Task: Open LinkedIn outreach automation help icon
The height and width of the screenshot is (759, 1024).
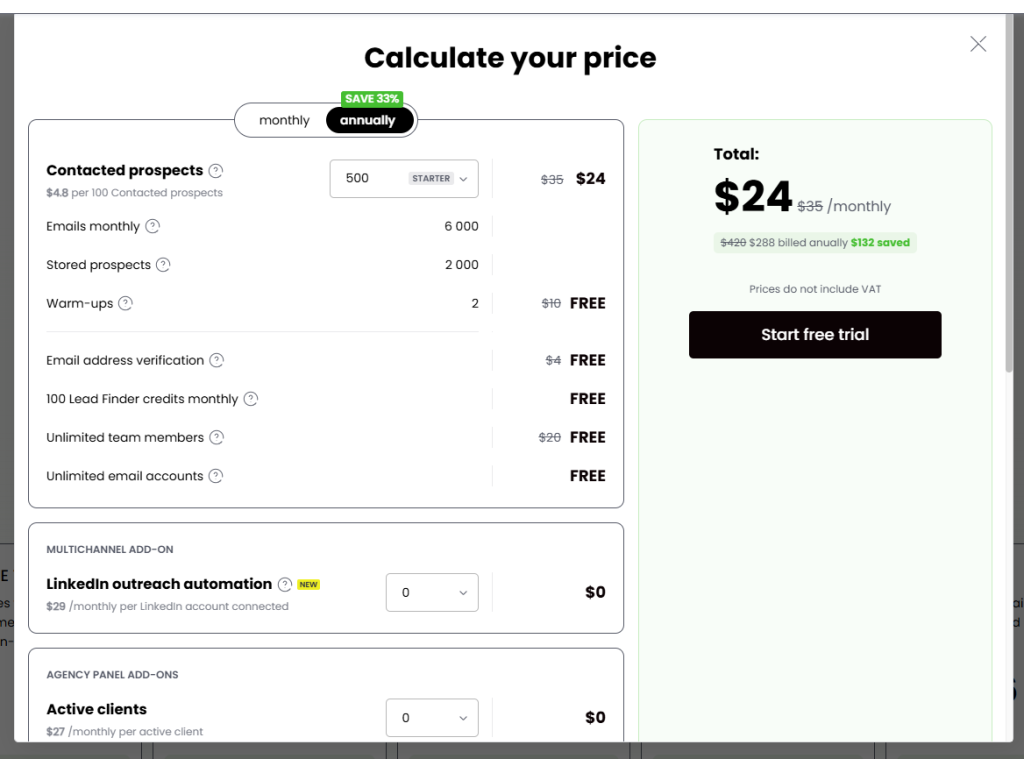Action: 287,584
